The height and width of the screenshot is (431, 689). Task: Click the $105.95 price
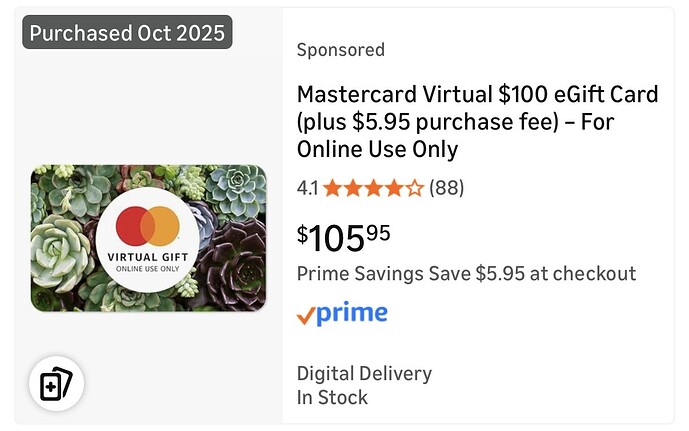[x=343, y=236]
